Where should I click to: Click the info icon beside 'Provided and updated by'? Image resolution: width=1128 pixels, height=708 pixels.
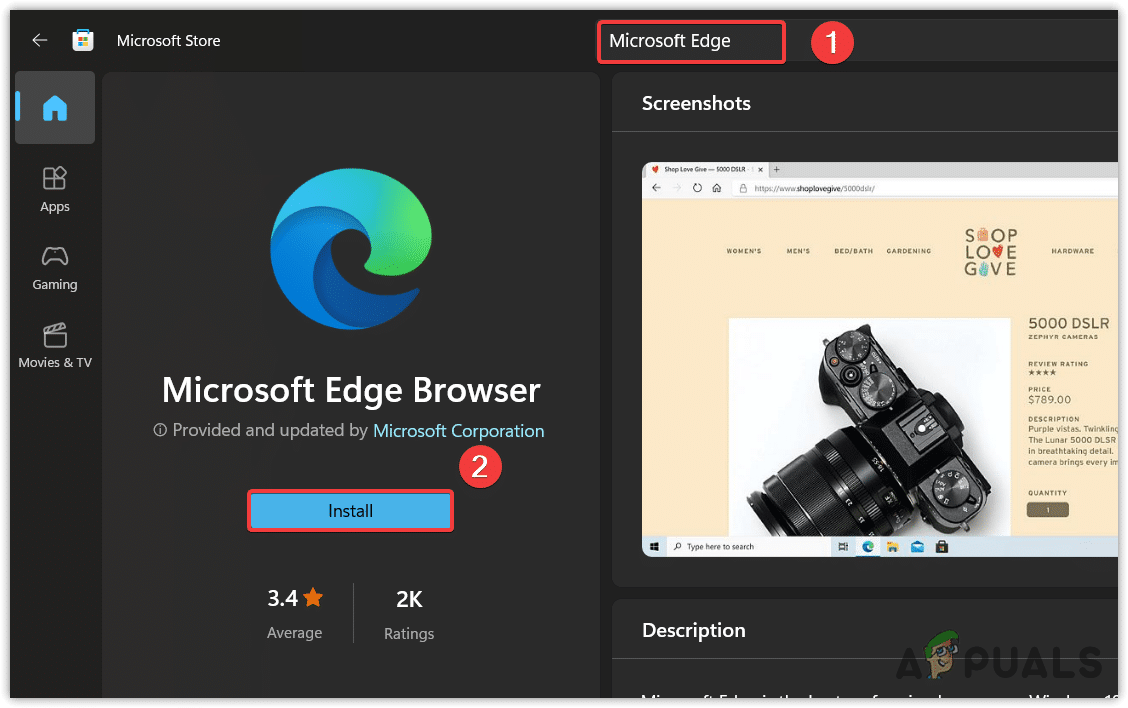159,431
